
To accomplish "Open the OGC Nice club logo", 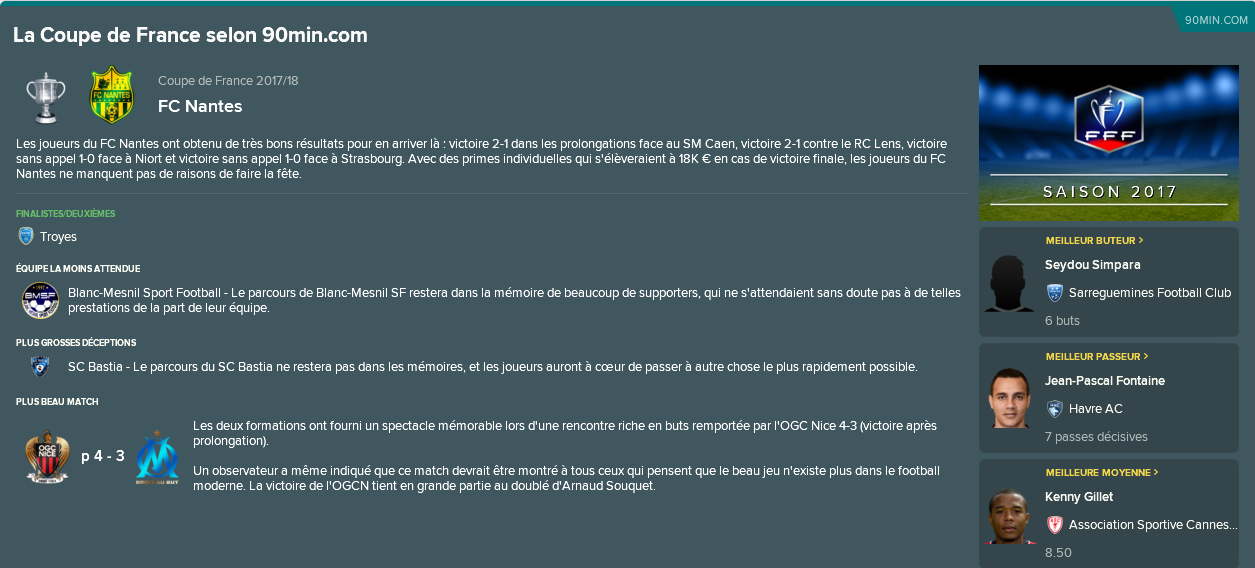I will [x=46, y=456].
